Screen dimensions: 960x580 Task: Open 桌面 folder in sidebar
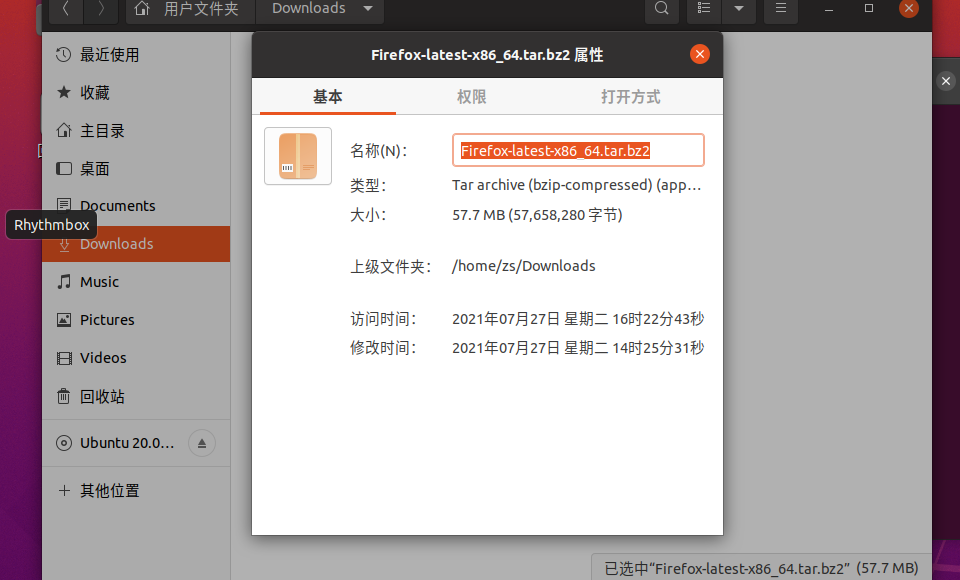click(x=136, y=169)
